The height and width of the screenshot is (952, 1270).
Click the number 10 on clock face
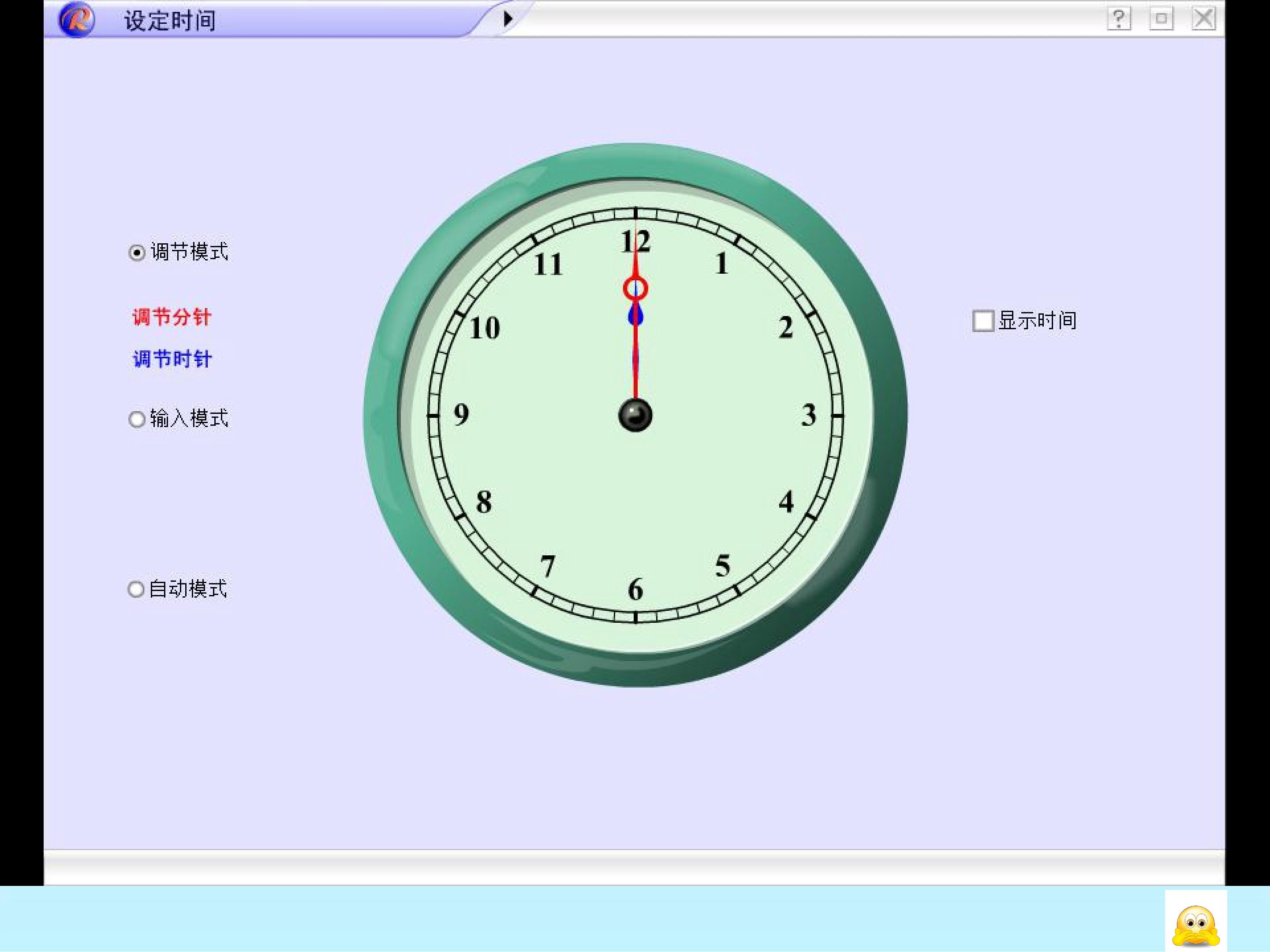485,328
